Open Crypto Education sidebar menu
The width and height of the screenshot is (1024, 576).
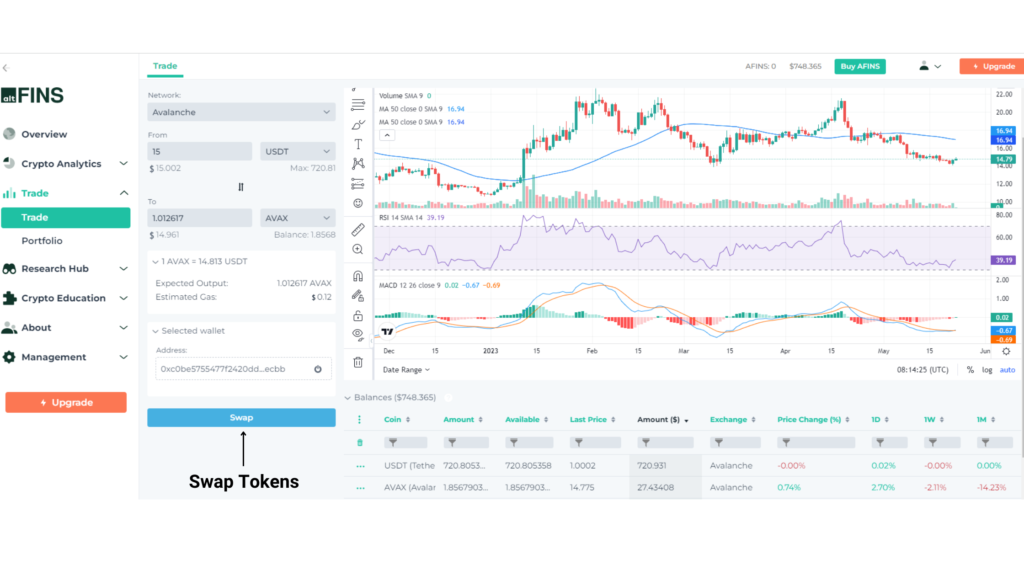pyautogui.click(x=65, y=298)
